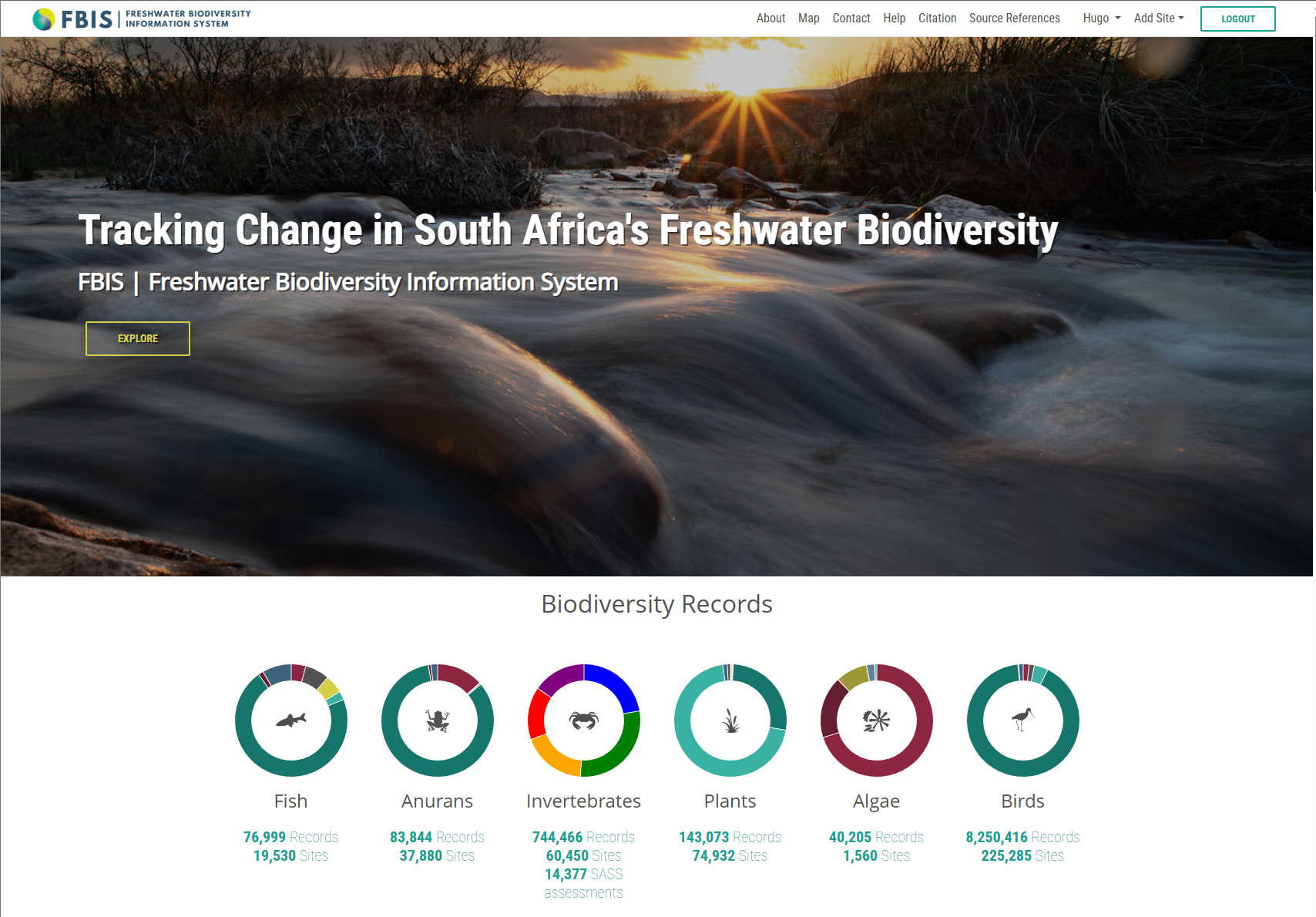Go to the Map page
Screen dimensions: 1316x917
click(x=808, y=18)
